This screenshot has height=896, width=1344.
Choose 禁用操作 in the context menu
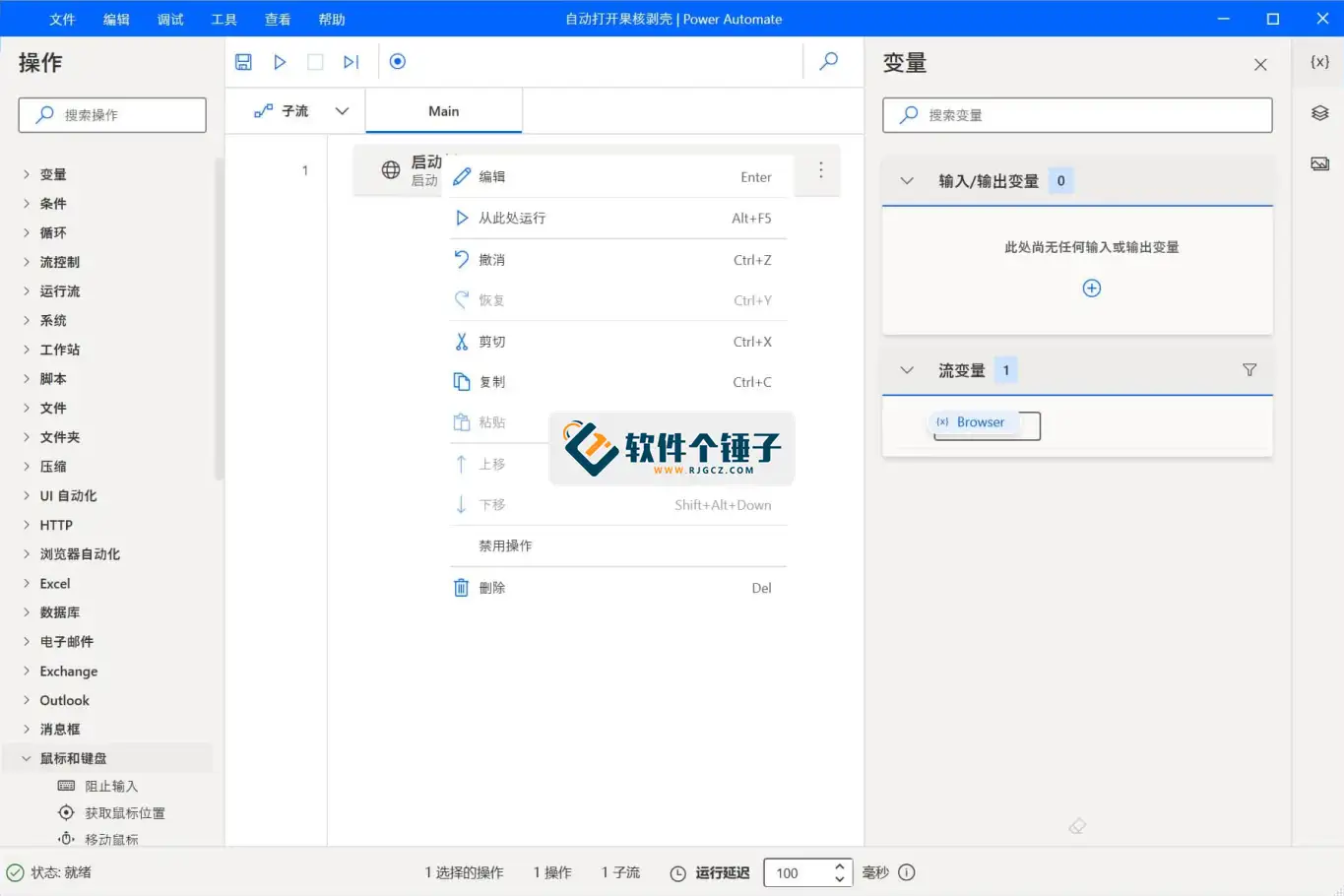pos(618,545)
